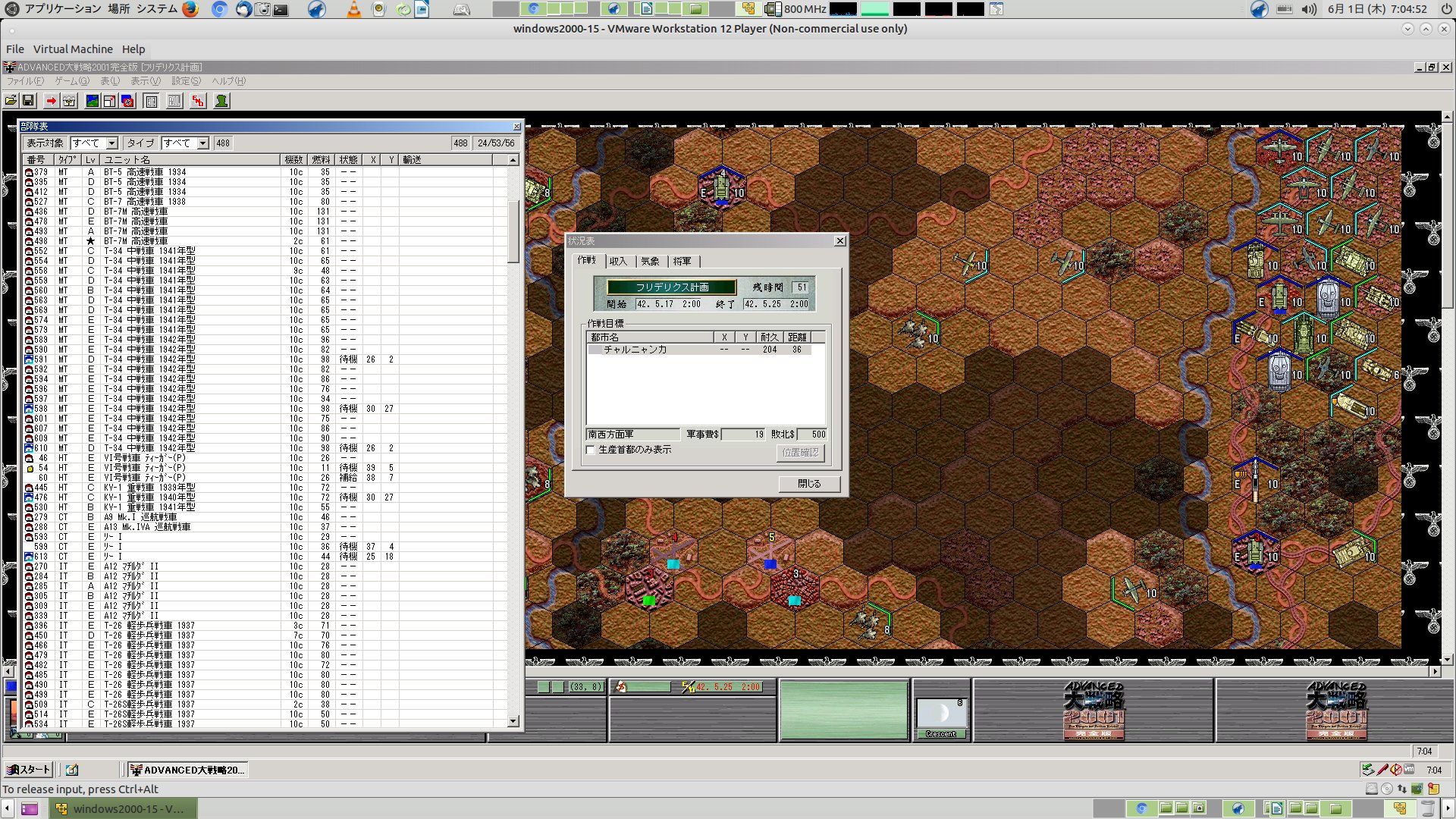Switch to the 気象 tab
The width and height of the screenshot is (1456, 819).
click(650, 261)
